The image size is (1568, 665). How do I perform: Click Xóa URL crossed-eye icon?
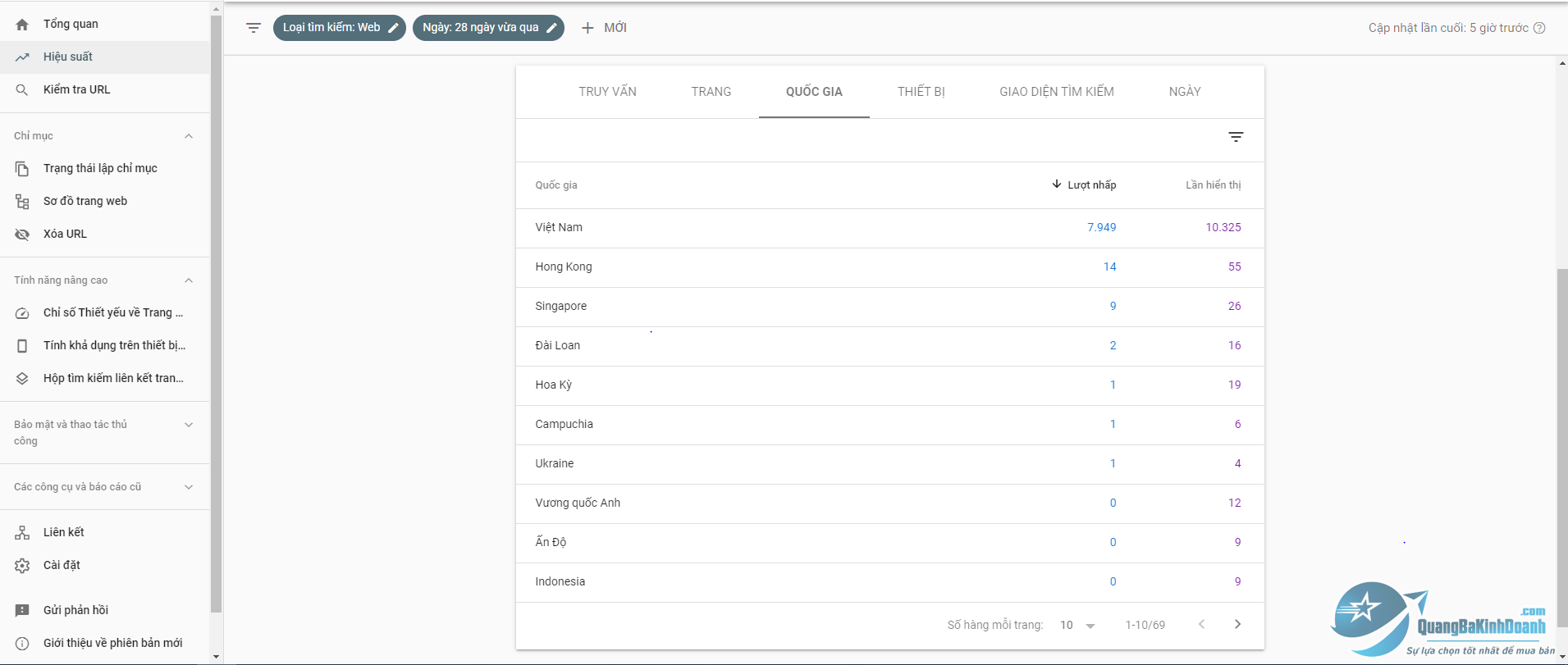22,235
